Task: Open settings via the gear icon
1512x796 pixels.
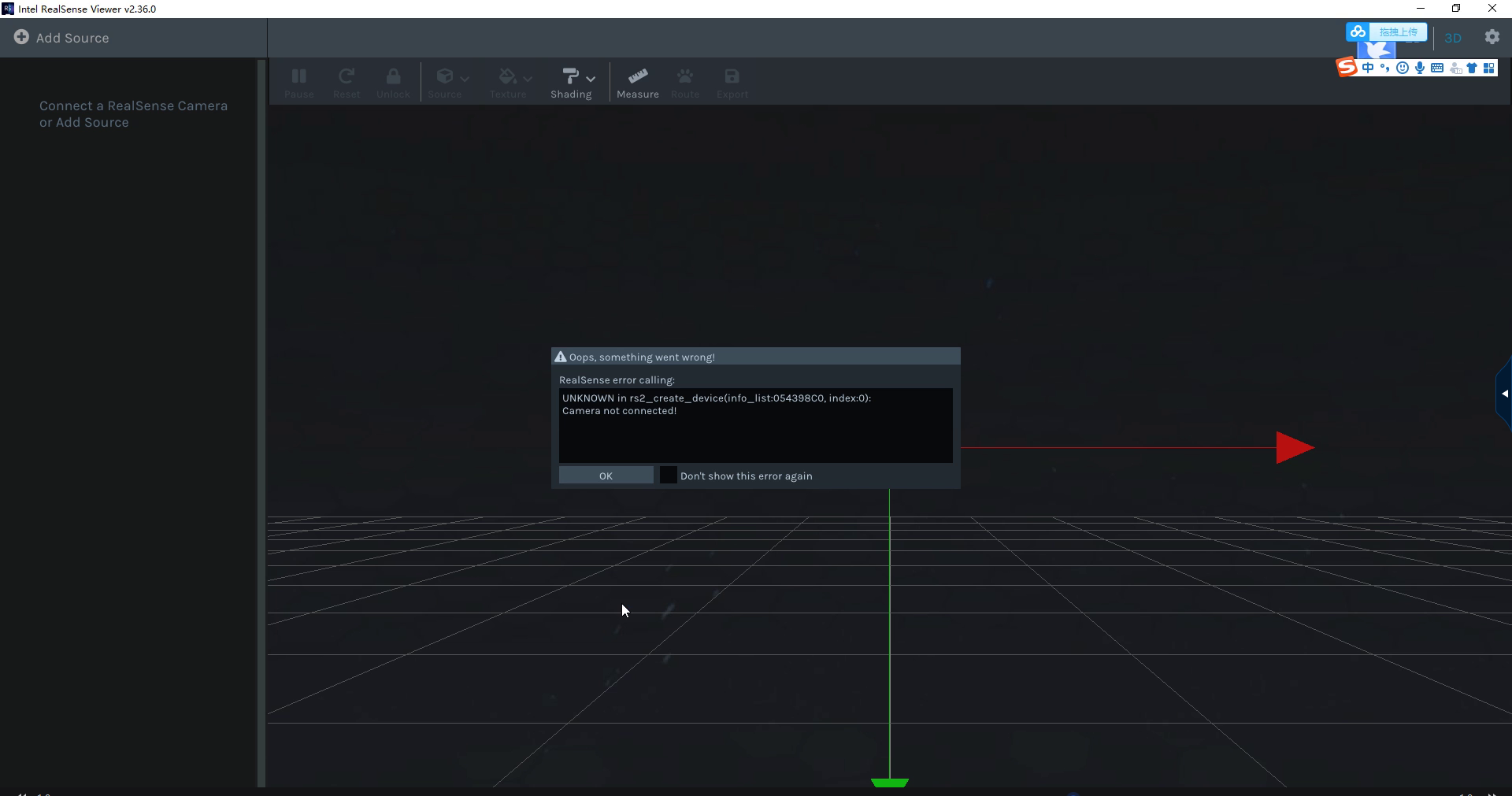Action: click(1492, 37)
